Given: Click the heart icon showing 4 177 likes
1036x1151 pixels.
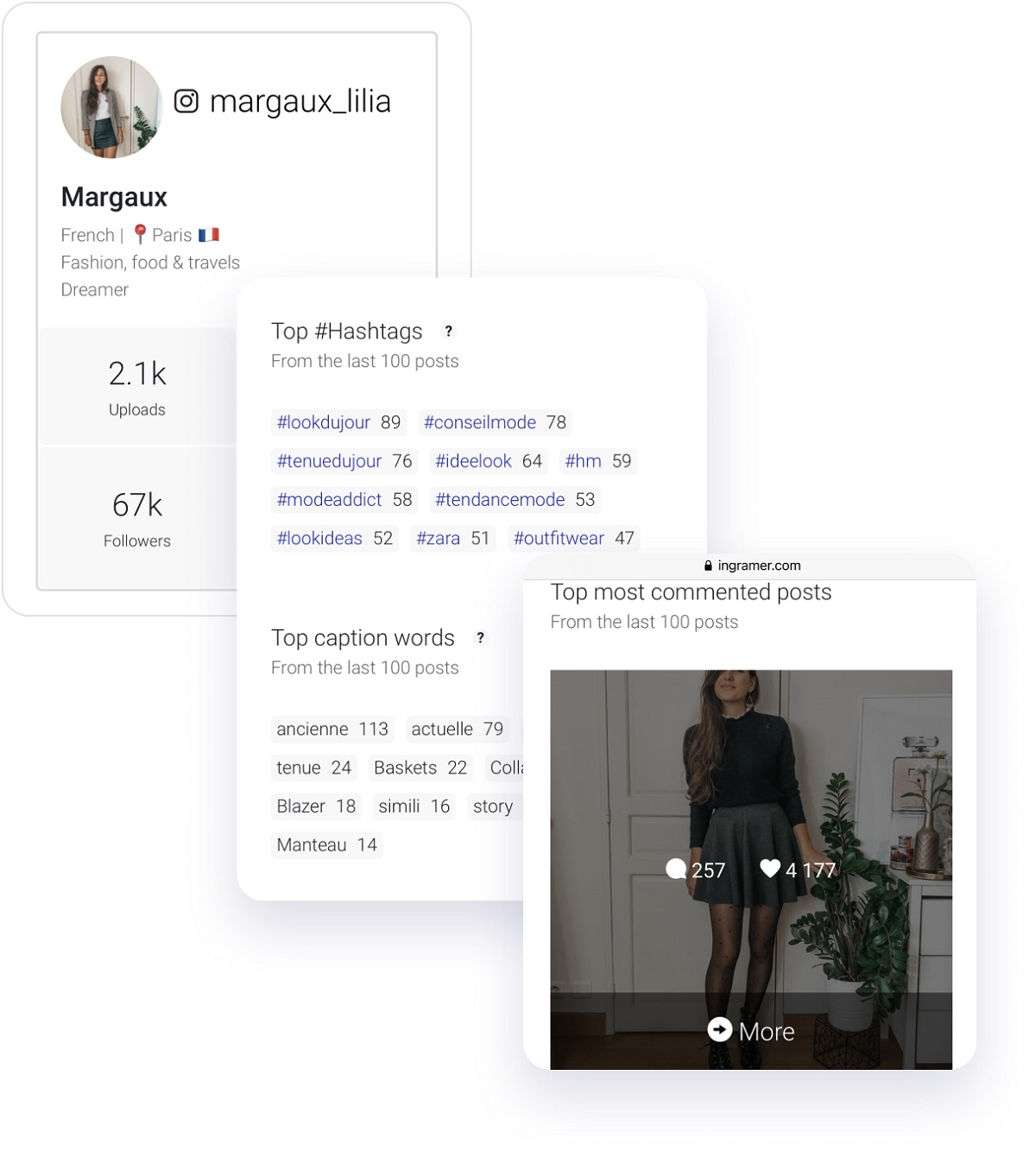Looking at the screenshot, I should [770, 869].
